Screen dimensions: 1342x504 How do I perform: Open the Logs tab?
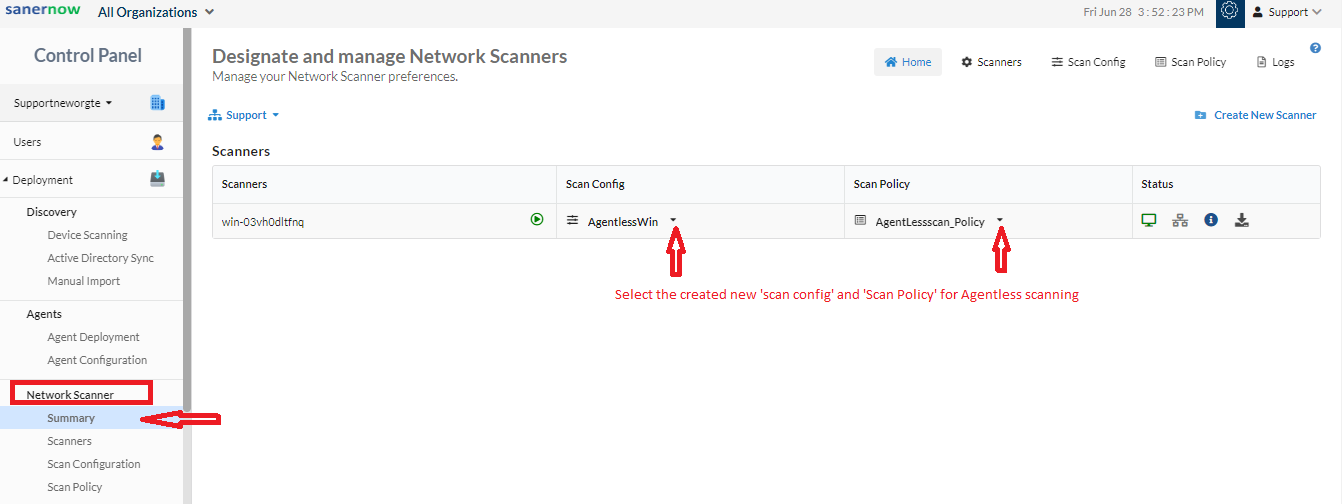pyautogui.click(x=1275, y=62)
